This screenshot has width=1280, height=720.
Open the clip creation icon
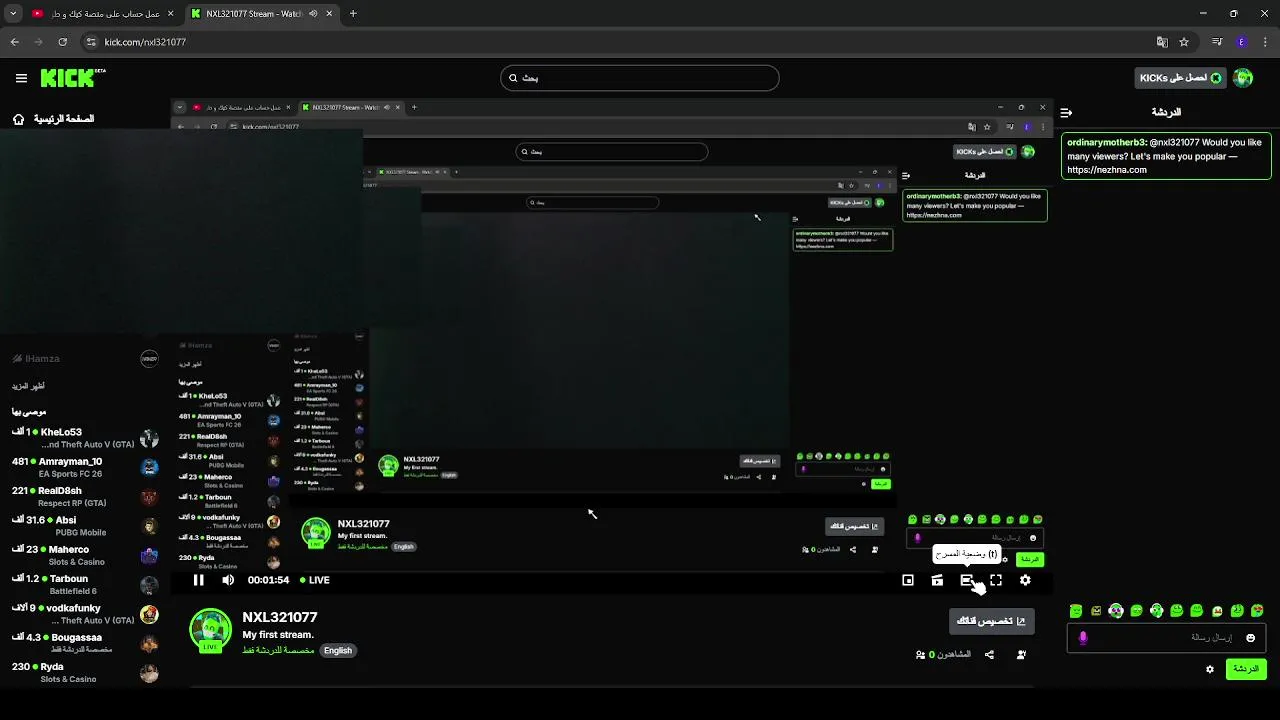pos(937,580)
